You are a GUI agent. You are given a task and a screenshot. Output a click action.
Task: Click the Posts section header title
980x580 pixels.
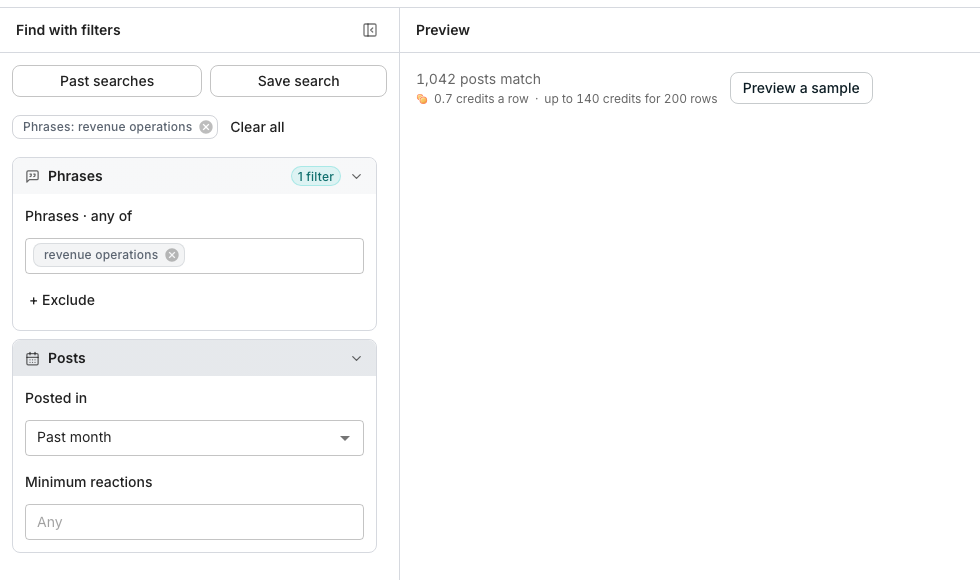click(x=67, y=358)
